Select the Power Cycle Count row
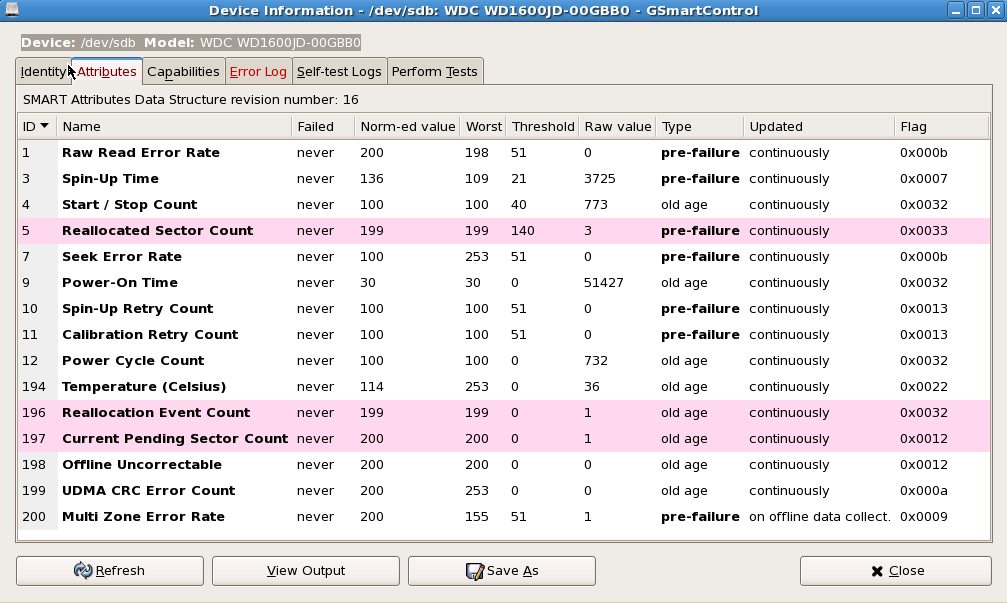Image resolution: width=1007 pixels, height=603 pixels. point(504,361)
